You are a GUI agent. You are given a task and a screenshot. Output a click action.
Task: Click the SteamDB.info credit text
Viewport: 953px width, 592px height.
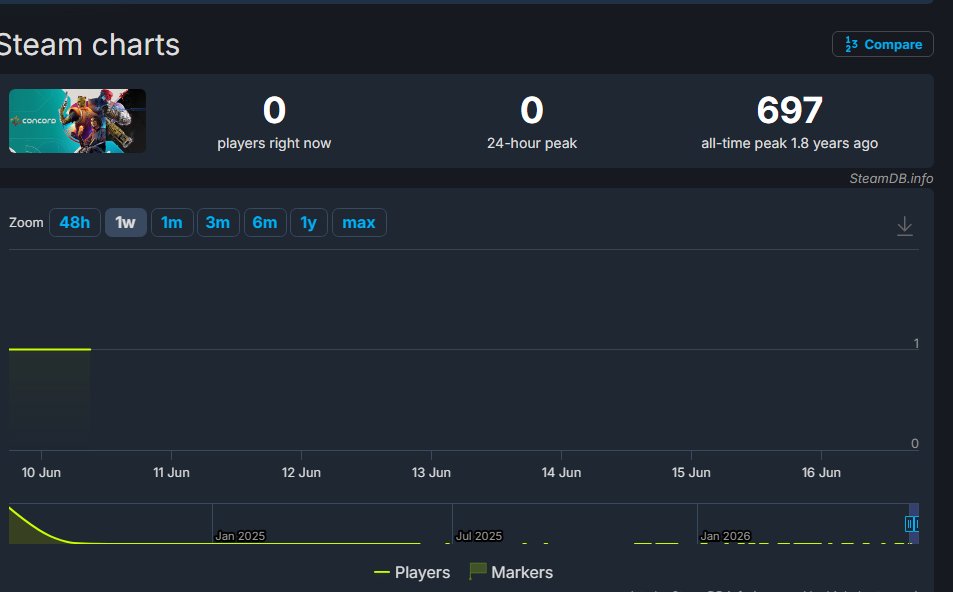pyautogui.click(x=891, y=178)
